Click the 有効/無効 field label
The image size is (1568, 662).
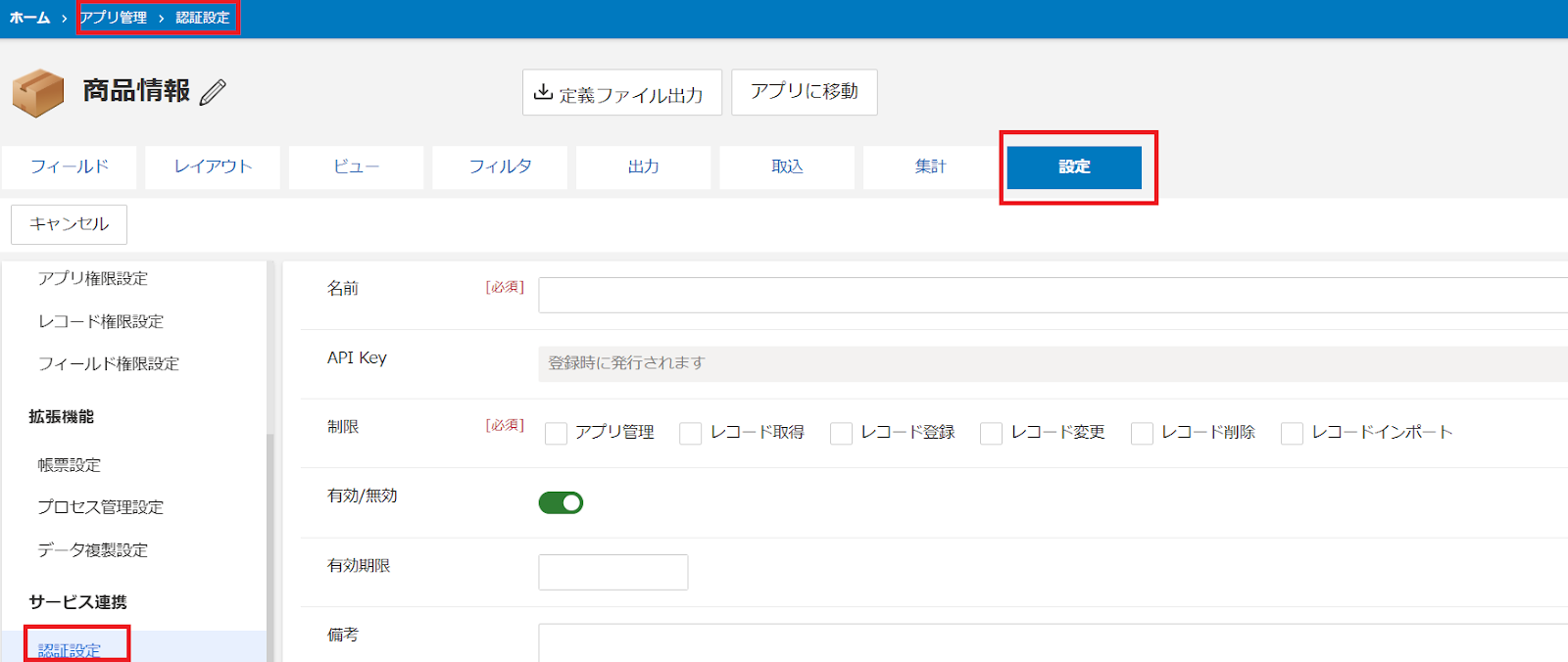coord(363,496)
